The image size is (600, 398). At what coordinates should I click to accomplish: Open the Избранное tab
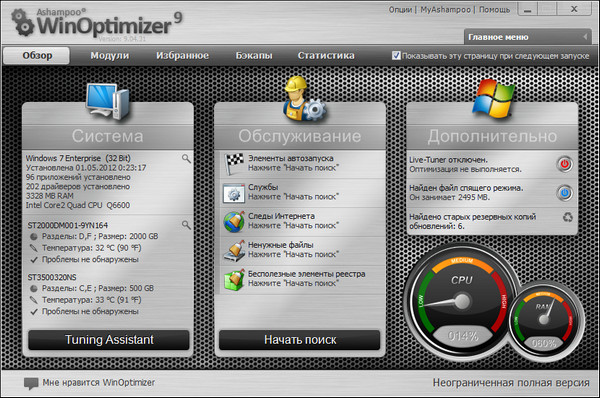pyautogui.click(x=182, y=55)
